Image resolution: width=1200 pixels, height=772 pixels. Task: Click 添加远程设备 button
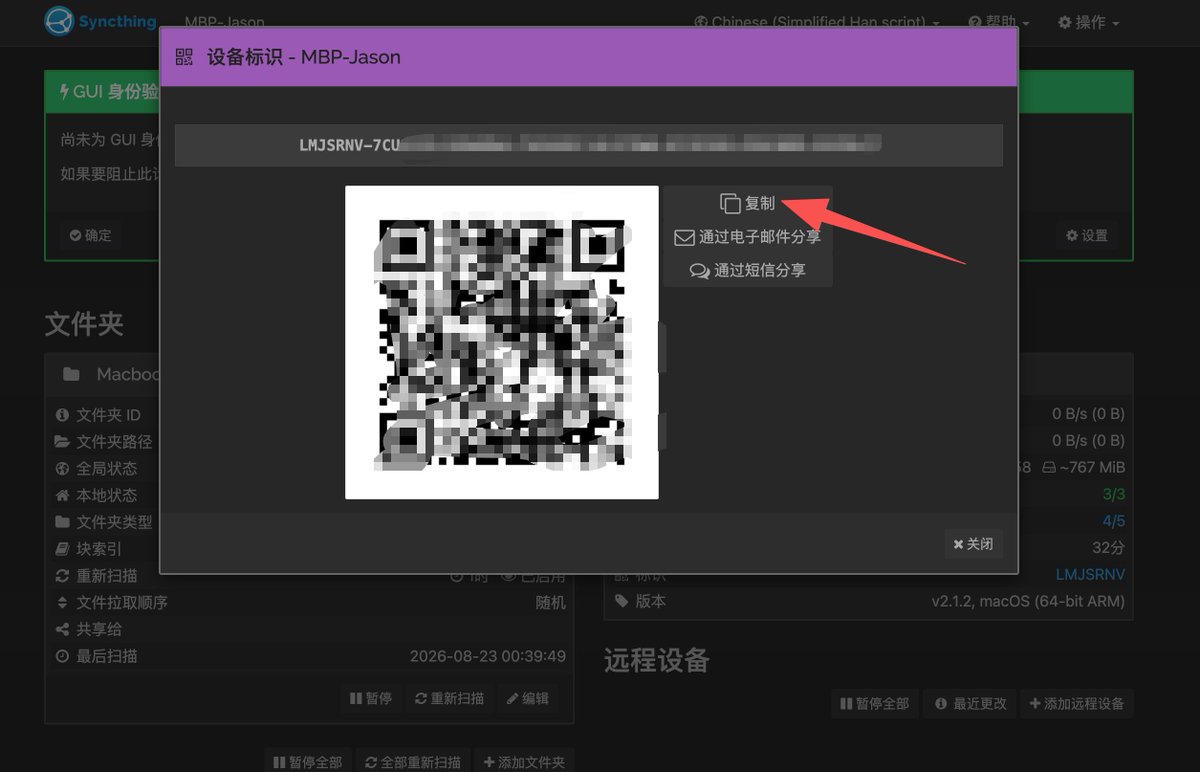click(1076, 703)
